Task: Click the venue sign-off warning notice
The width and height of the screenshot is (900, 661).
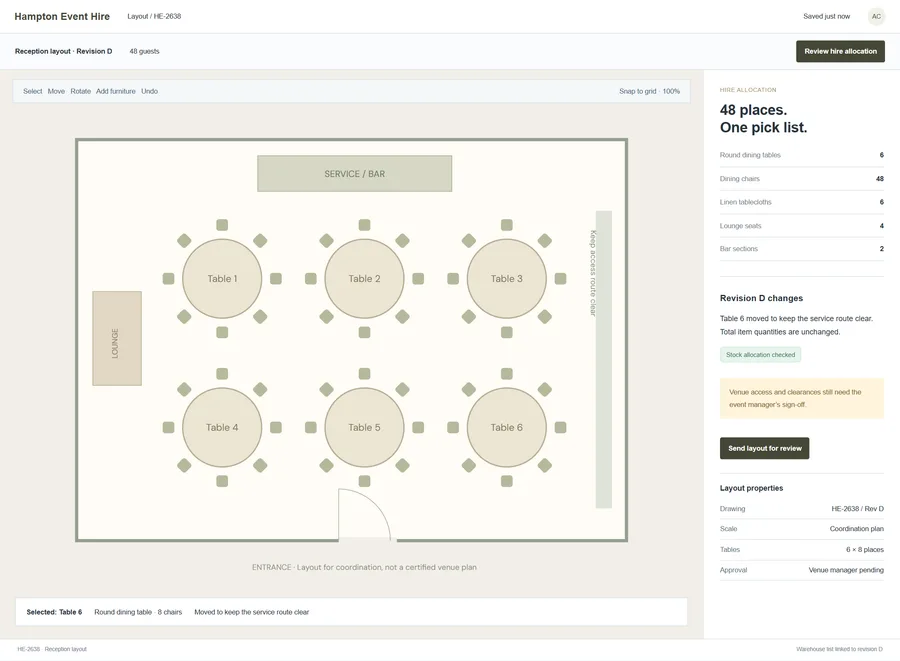Action: 802,398
